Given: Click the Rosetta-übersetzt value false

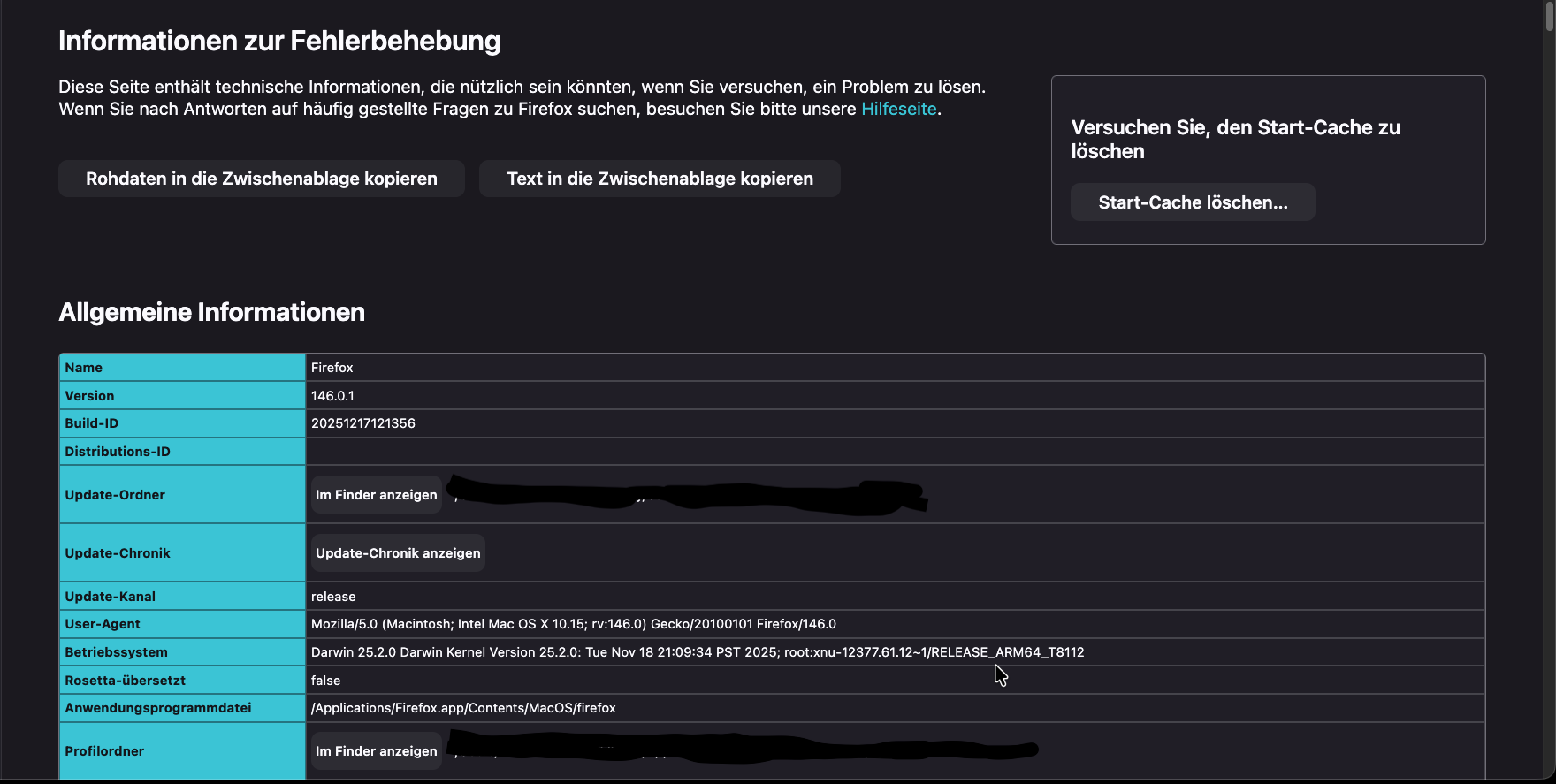Looking at the screenshot, I should tap(325, 681).
